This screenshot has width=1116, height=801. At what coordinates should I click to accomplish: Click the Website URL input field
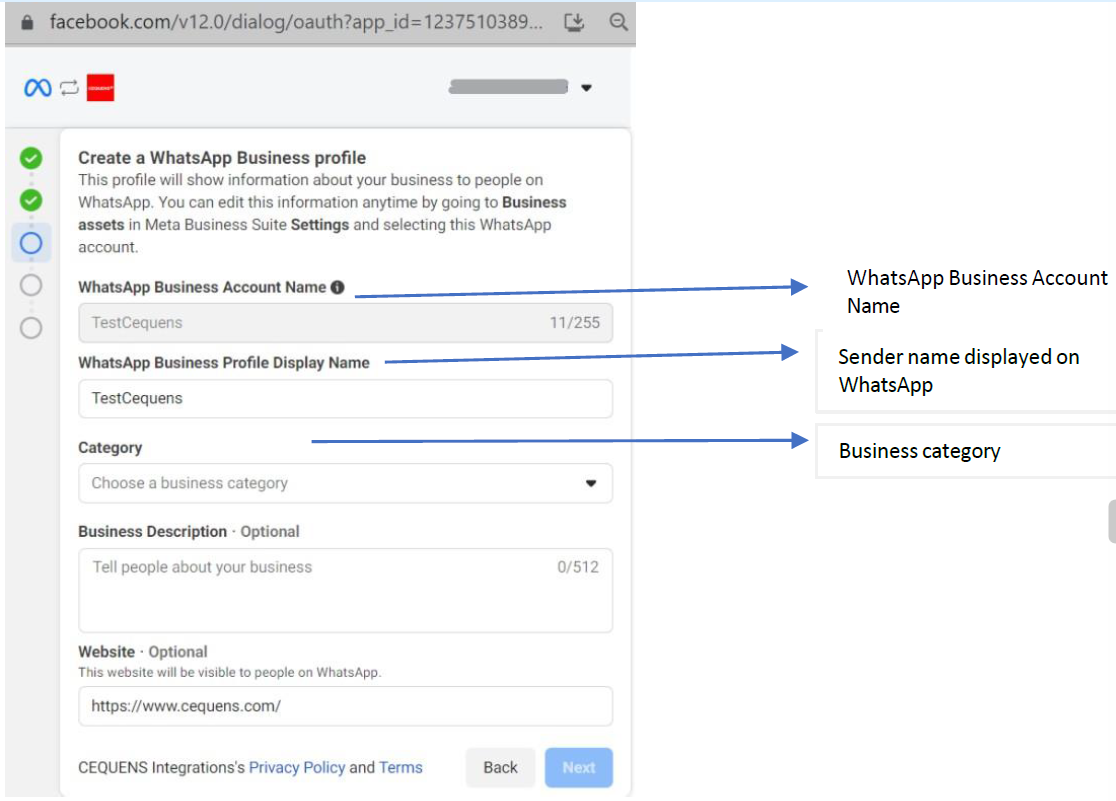[x=345, y=706]
